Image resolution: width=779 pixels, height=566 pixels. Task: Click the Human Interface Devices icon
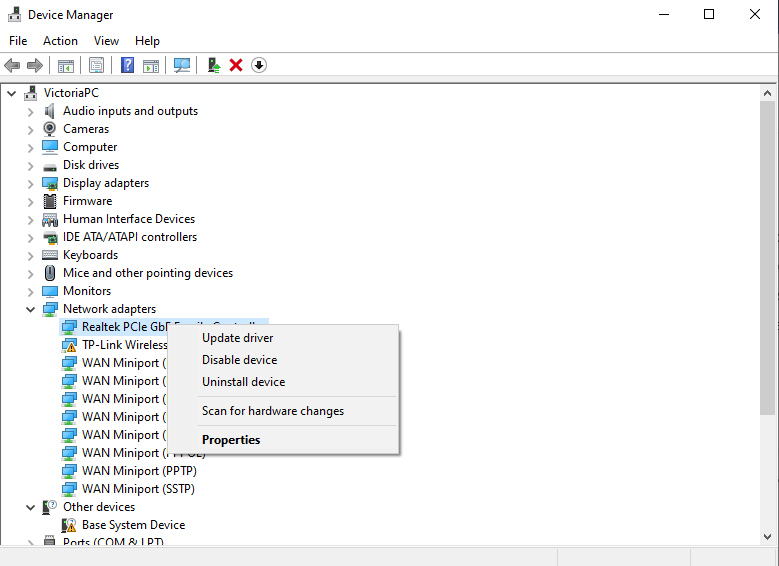[x=50, y=219]
